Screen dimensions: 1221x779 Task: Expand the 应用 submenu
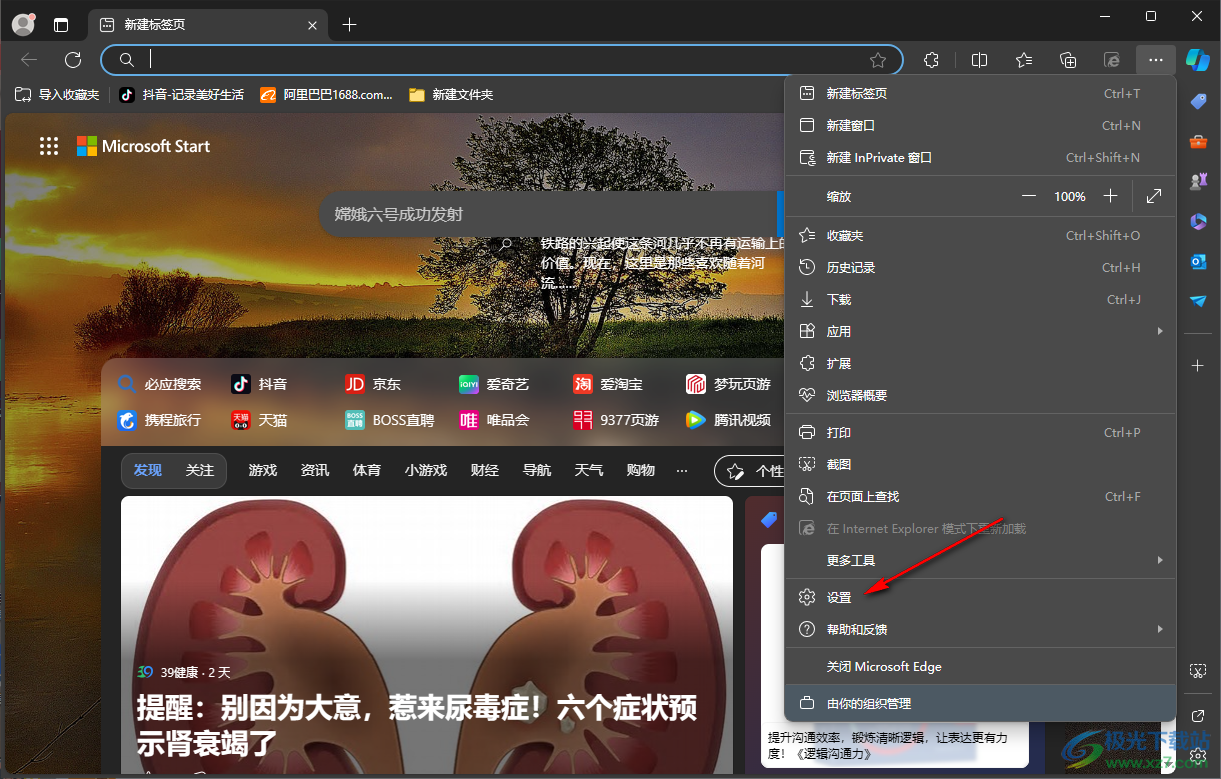tap(980, 331)
